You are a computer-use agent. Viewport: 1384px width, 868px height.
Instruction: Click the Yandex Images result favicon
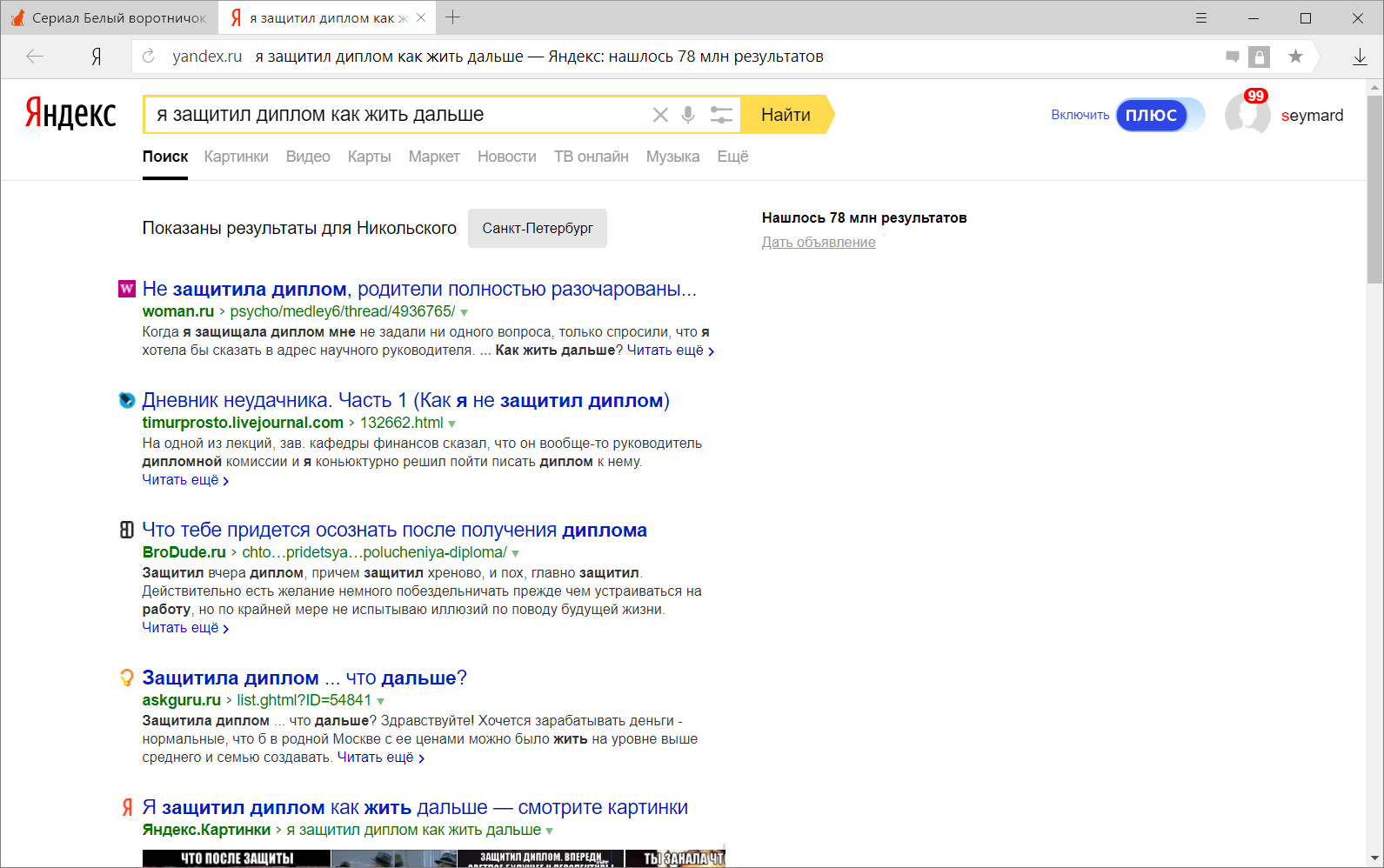pos(127,807)
